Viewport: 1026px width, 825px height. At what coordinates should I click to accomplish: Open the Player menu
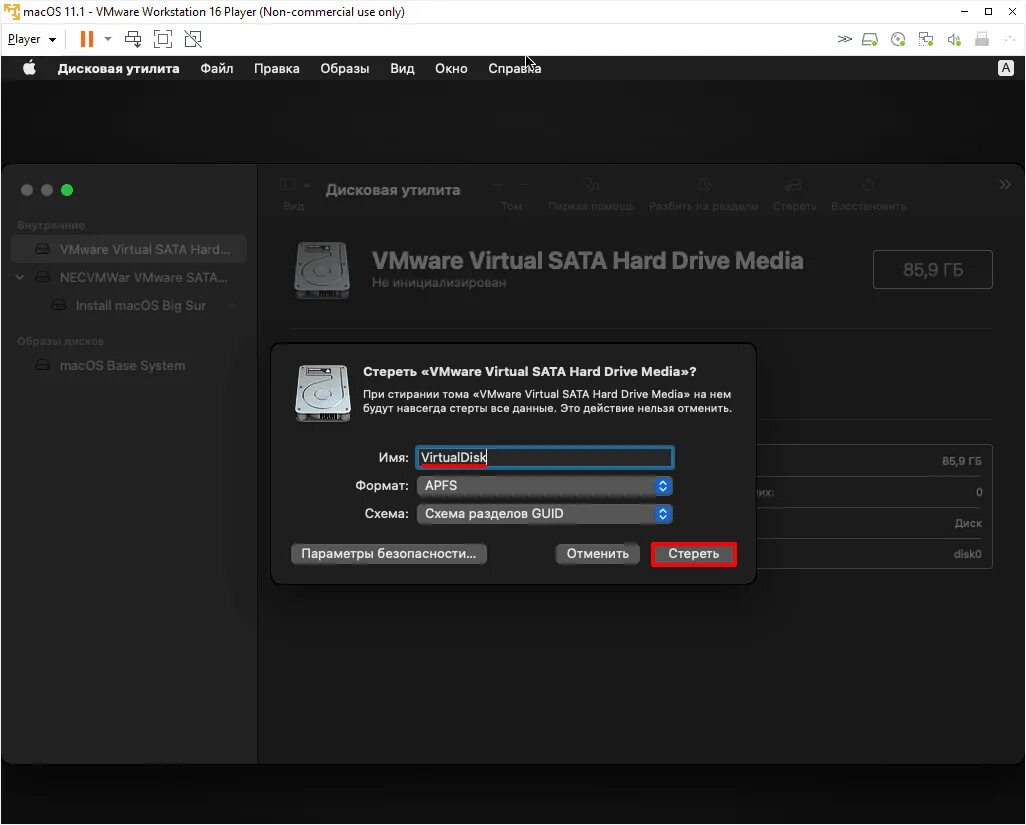31,39
